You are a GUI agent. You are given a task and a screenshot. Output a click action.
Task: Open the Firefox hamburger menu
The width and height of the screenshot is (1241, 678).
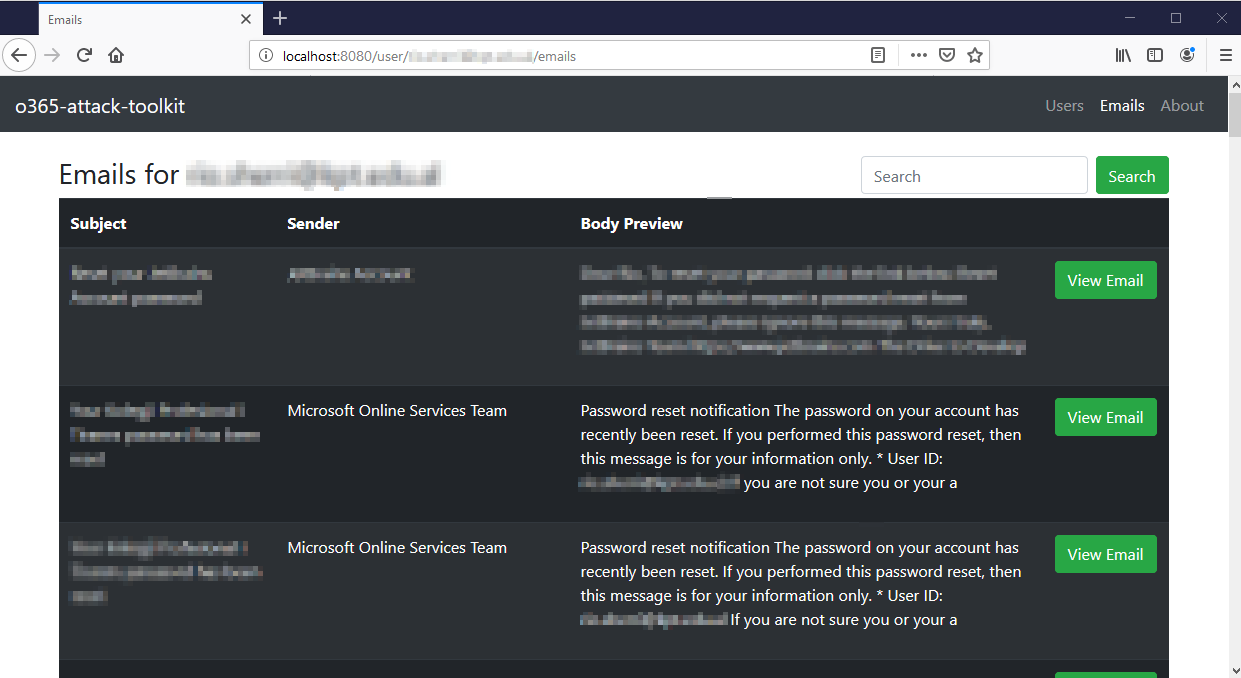(x=1225, y=56)
